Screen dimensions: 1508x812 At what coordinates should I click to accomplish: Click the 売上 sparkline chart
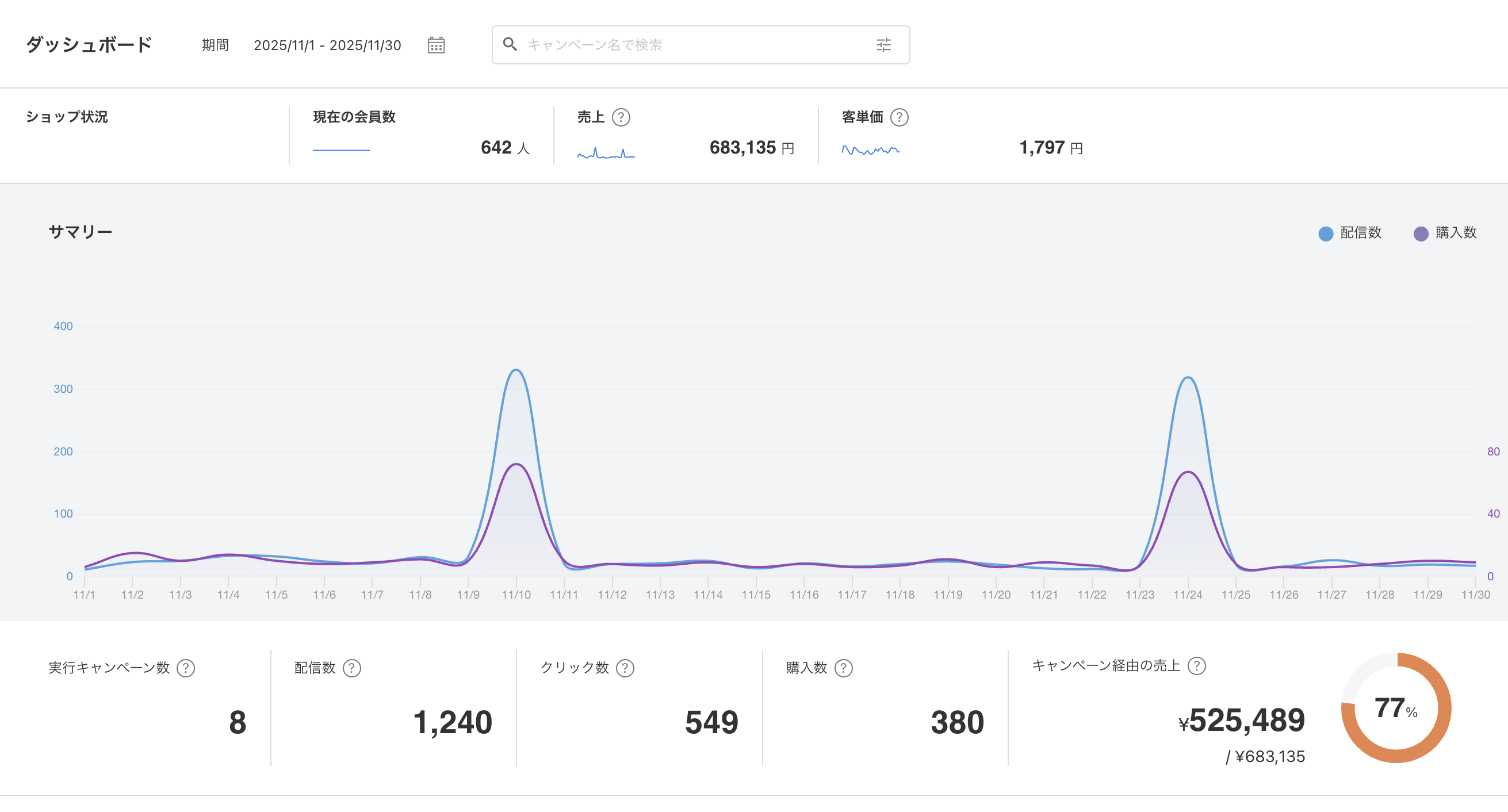pos(606,154)
